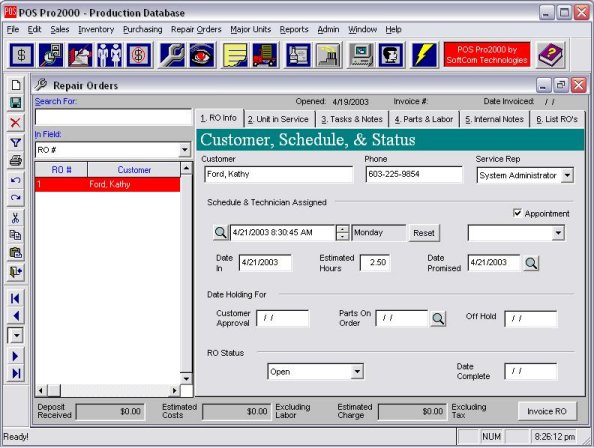Switch to Parts & Labor tab
This screenshot has width=594, height=448.
click(424, 119)
